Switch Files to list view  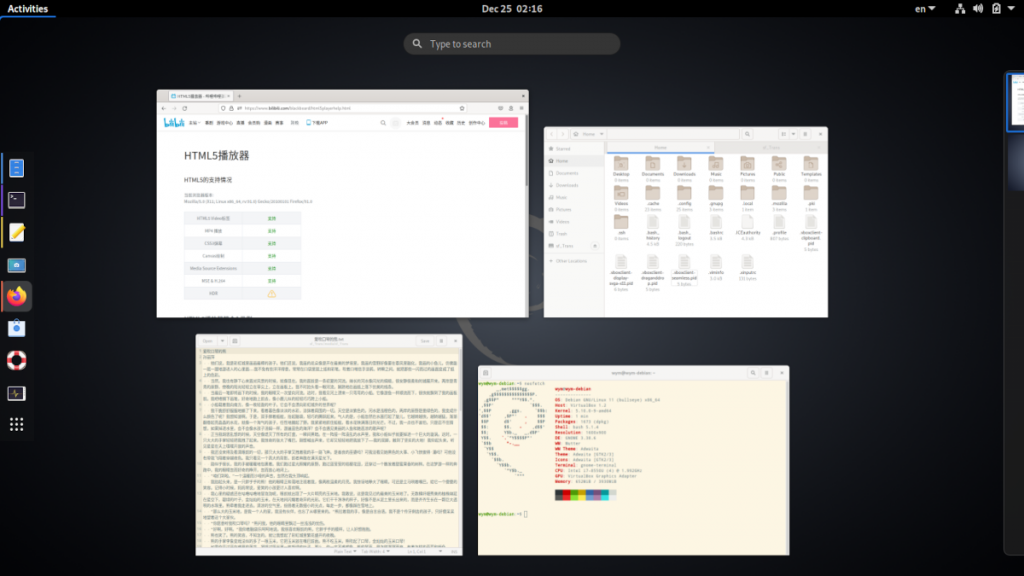coord(784,134)
